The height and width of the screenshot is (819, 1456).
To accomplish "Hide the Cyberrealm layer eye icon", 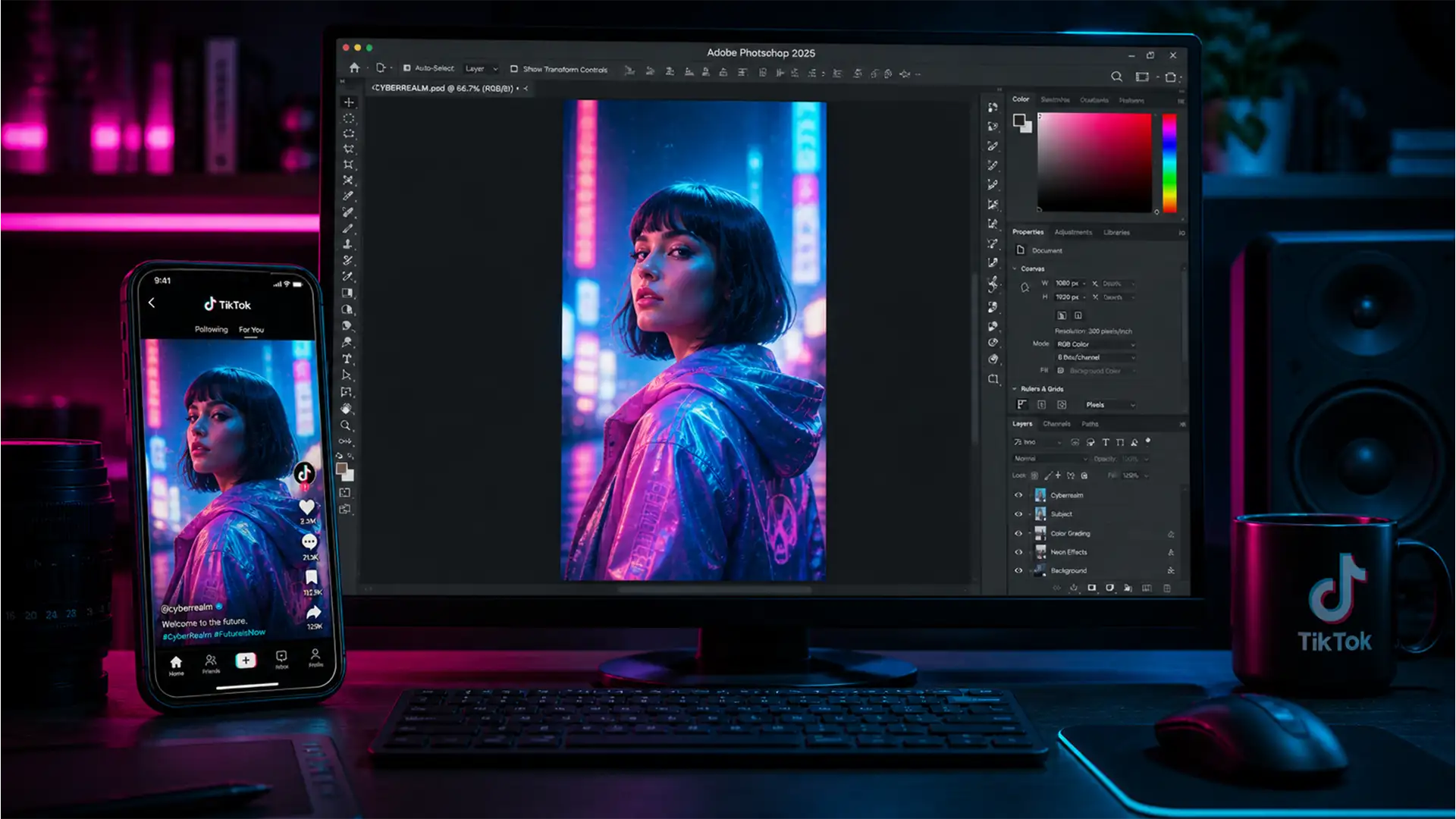I will (x=1018, y=495).
